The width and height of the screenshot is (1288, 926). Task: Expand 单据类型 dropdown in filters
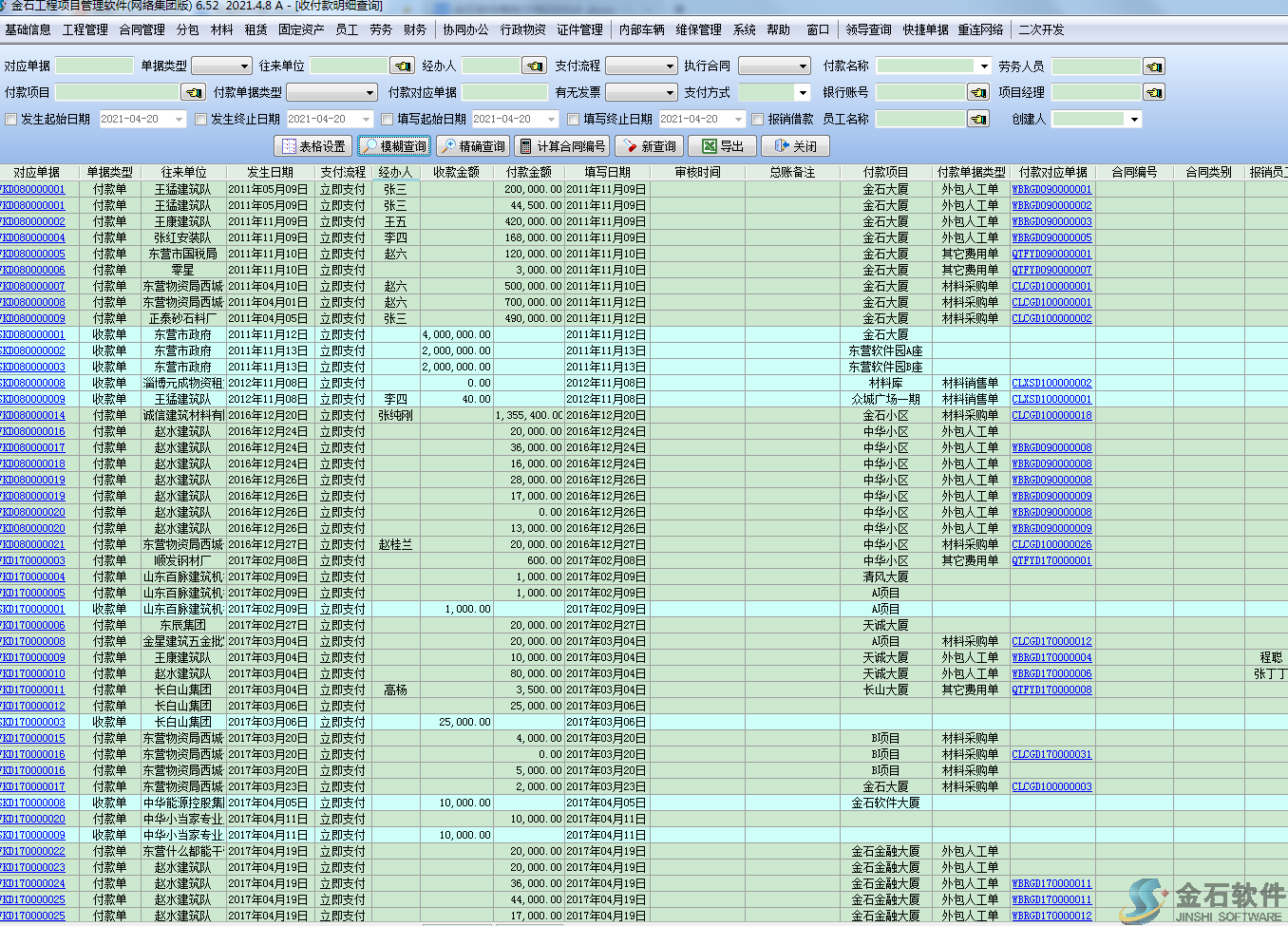(x=244, y=66)
